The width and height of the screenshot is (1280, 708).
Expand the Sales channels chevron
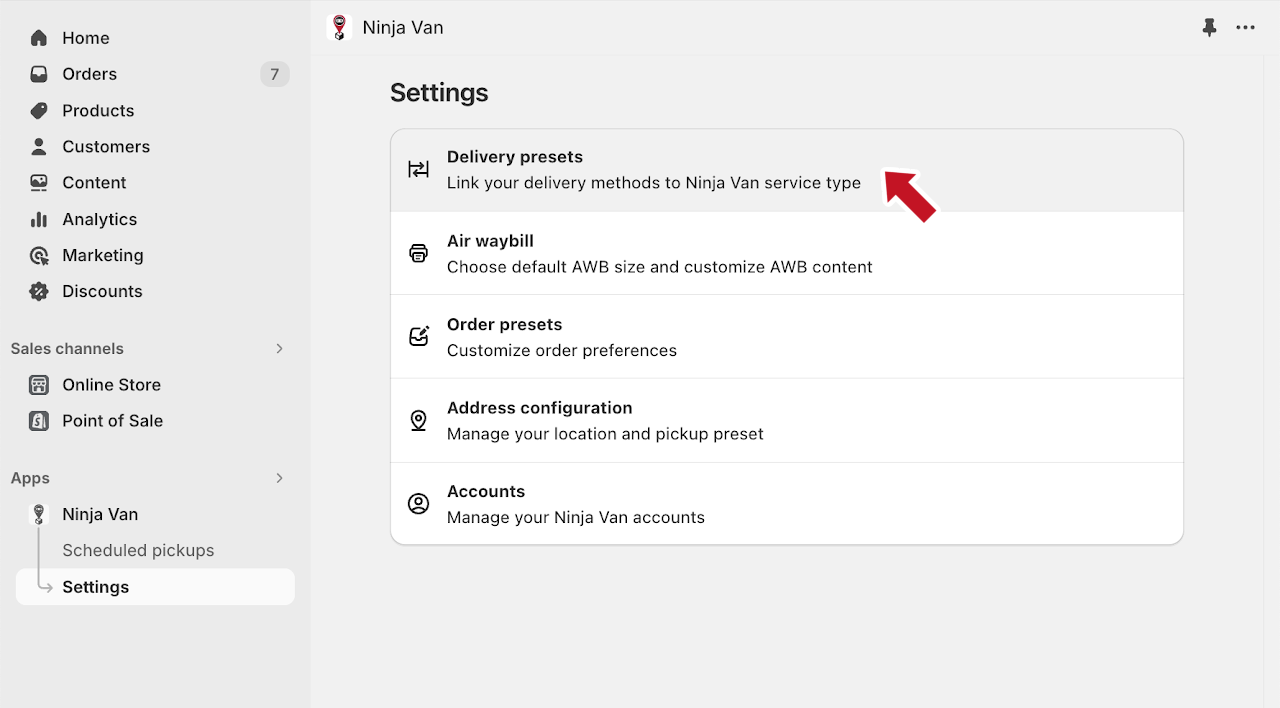pos(279,349)
